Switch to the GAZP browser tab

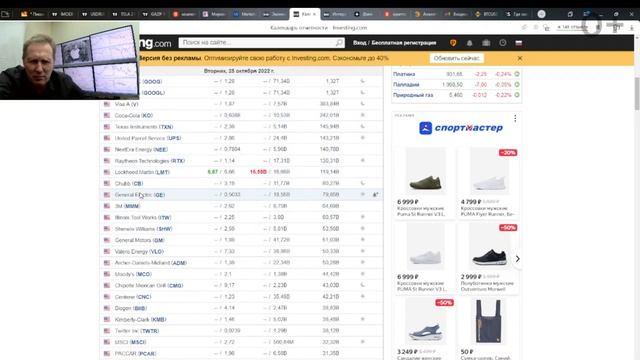tap(153, 14)
